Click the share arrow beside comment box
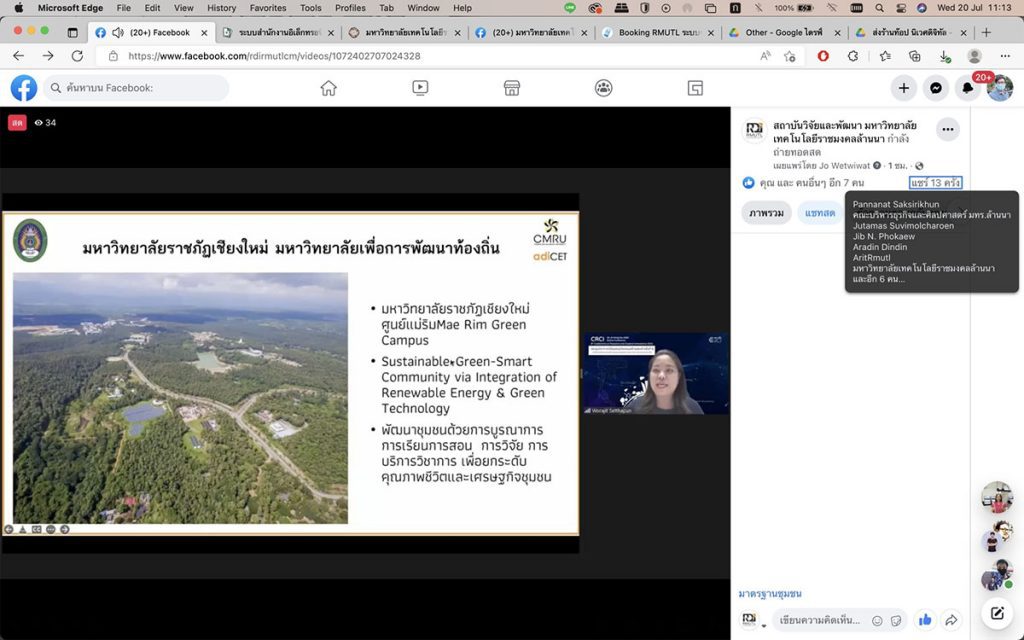Image resolution: width=1024 pixels, height=640 pixels. (x=951, y=620)
